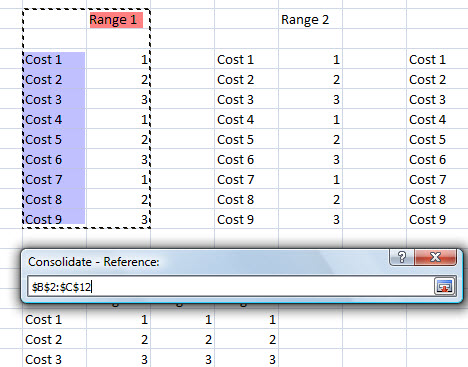Click value 3 beside Cost 3 under Range 2

click(336, 100)
